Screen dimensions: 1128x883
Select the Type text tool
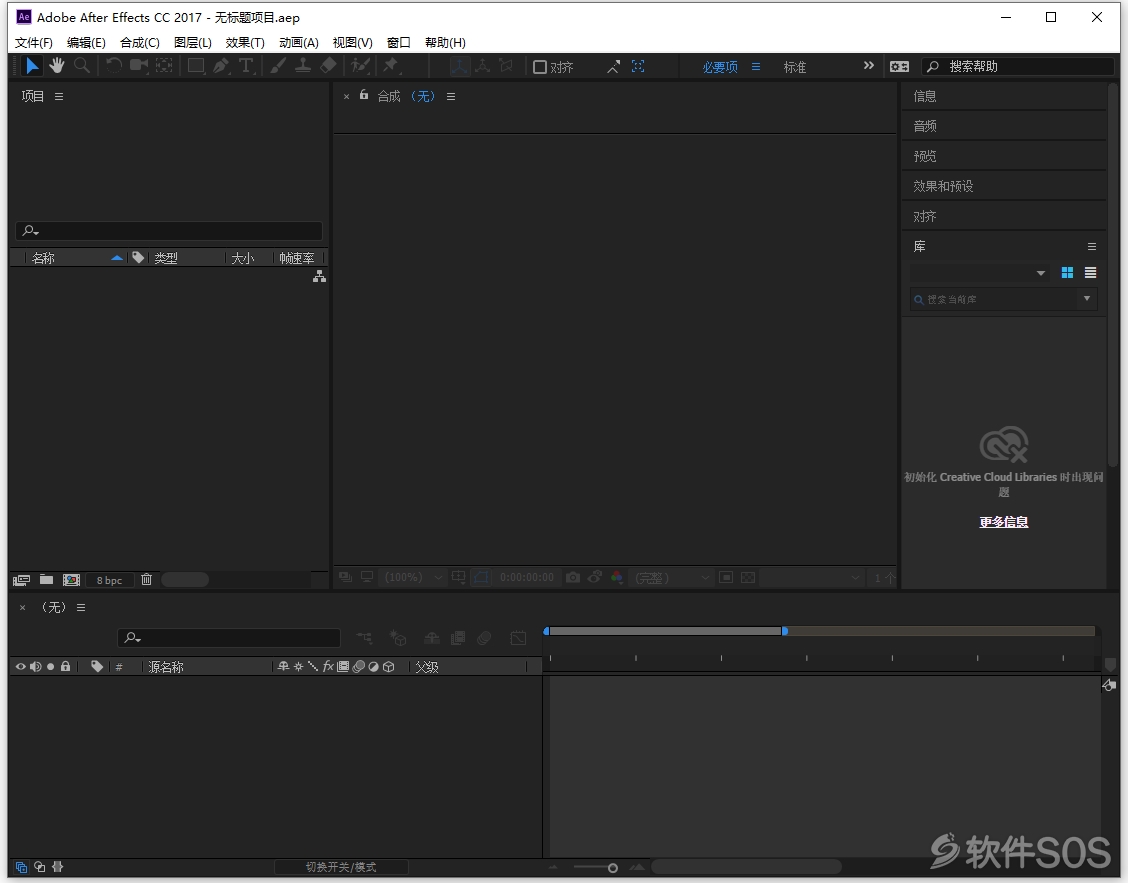[x=246, y=66]
